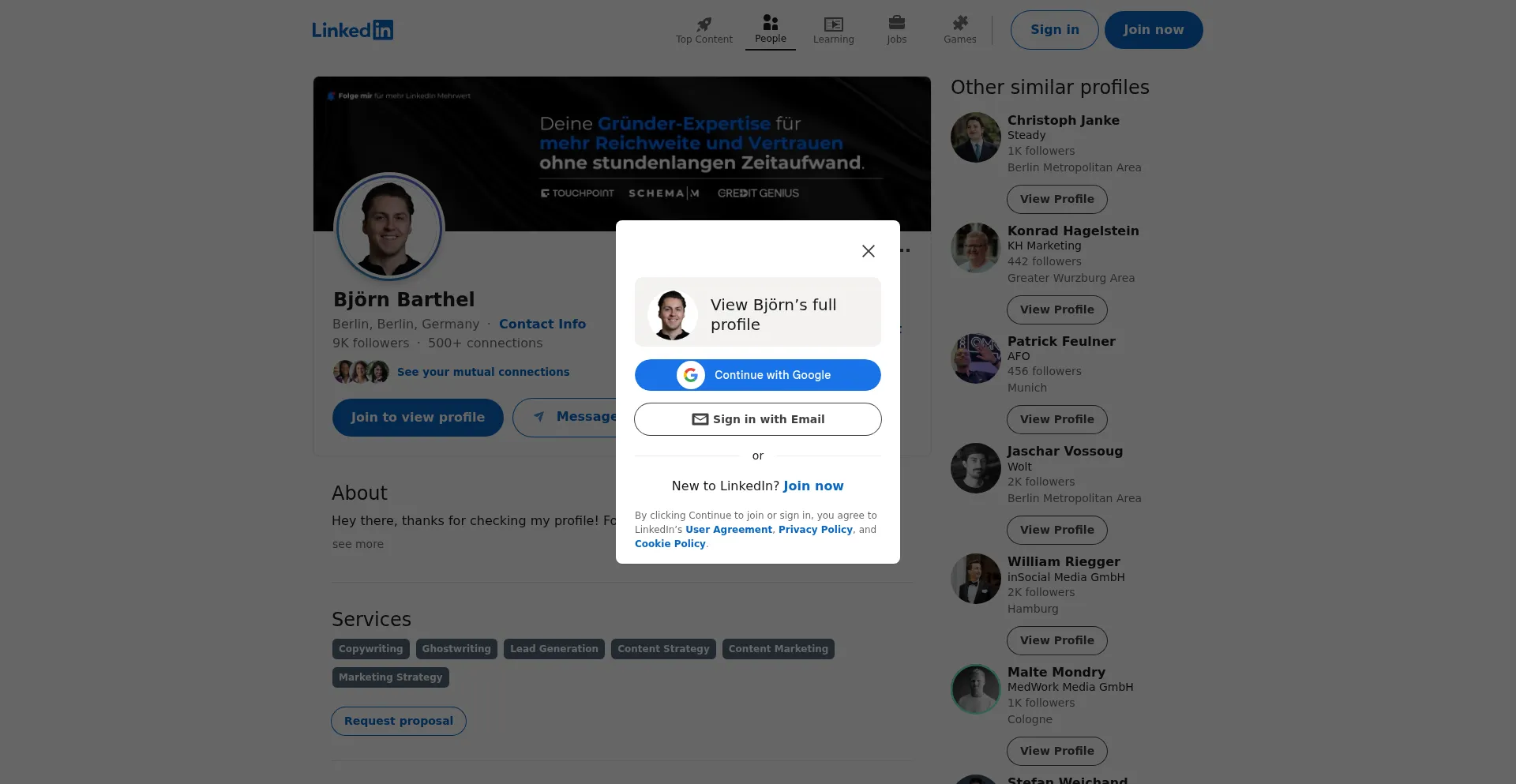This screenshot has height=784, width=1516.
Task: Open the Learning nav item
Action: point(834,30)
